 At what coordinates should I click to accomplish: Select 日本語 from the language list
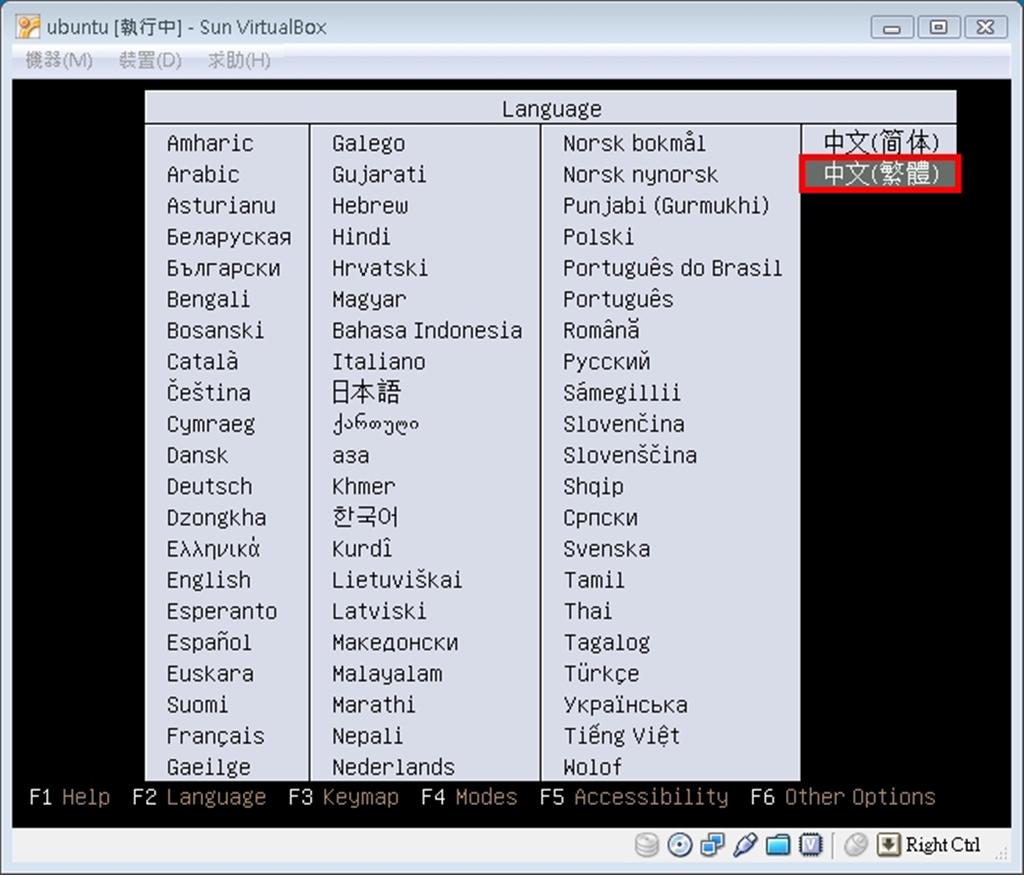click(365, 392)
